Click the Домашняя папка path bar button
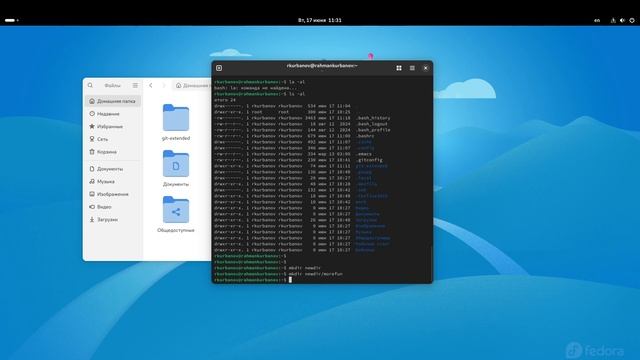Image resolution: width=640 pixels, height=360 pixels. click(193, 85)
